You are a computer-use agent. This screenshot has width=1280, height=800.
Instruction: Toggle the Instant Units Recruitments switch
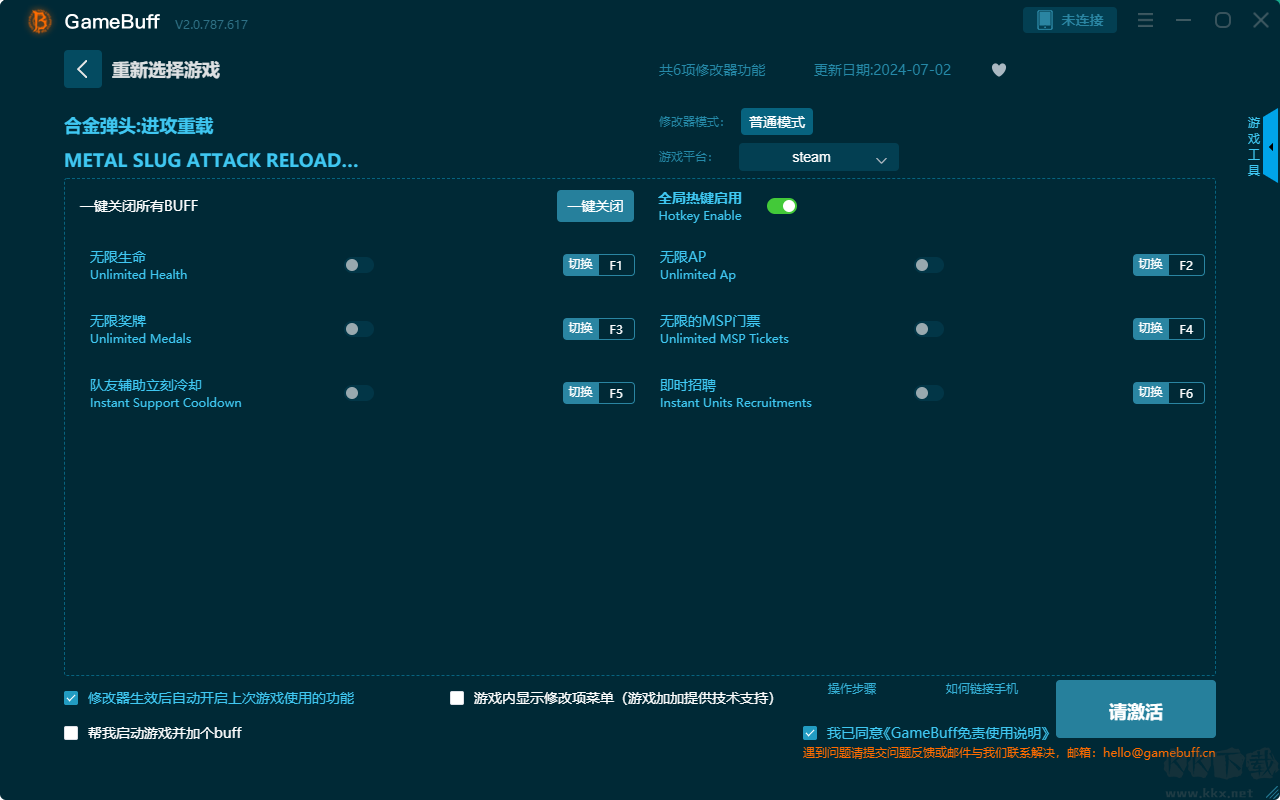tap(929, 393)
